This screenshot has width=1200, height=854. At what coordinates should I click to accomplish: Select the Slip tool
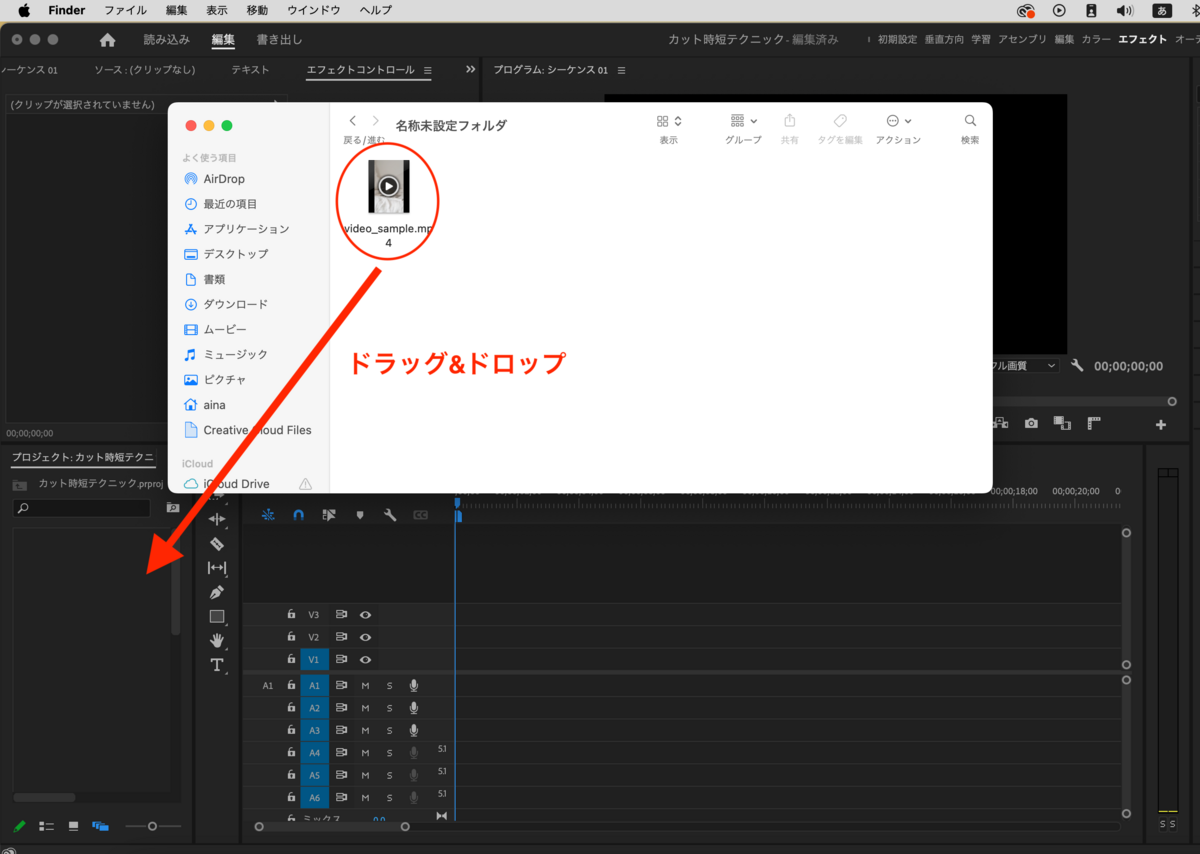[x=217, y=568]
